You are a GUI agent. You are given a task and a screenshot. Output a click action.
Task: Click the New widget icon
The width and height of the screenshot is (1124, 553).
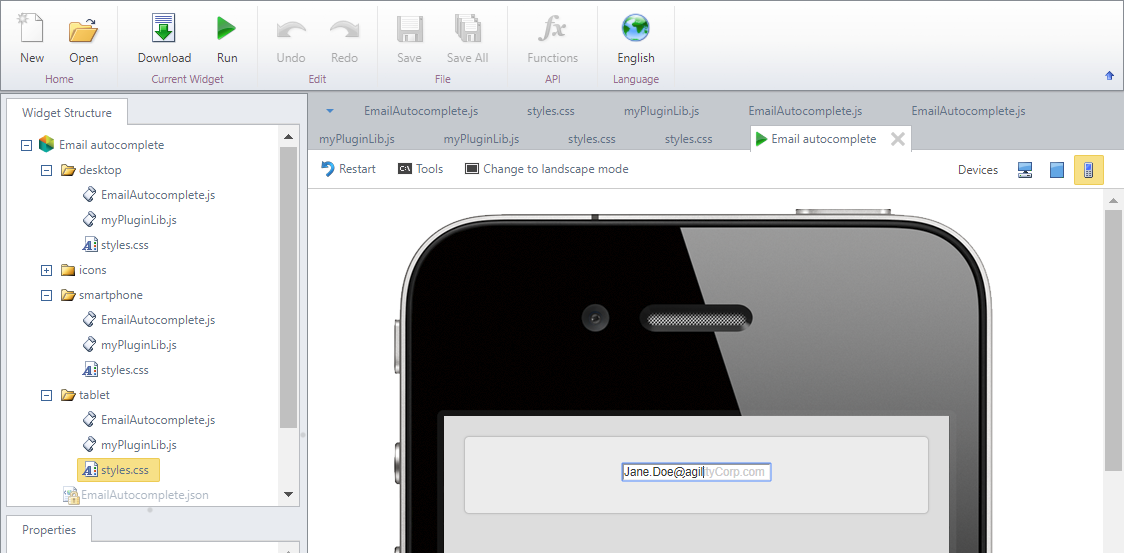pos(32,29)
